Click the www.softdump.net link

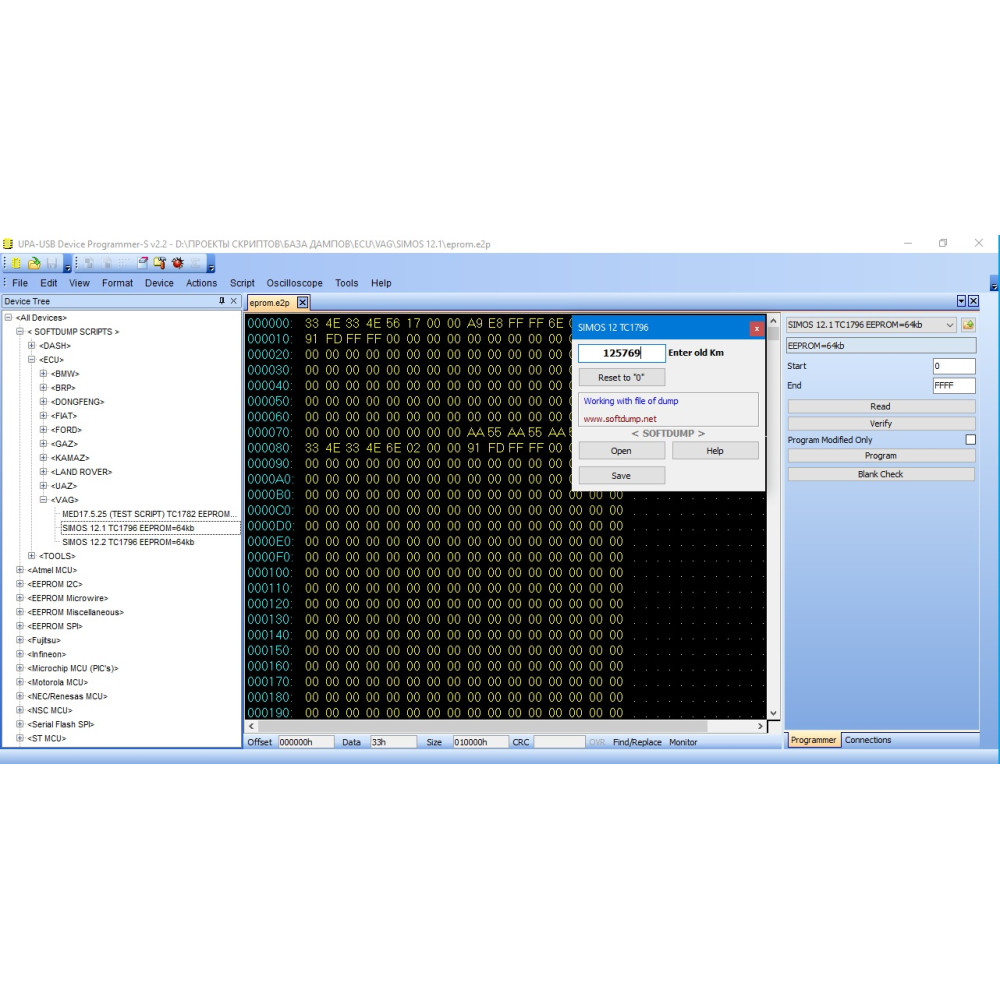620,419
